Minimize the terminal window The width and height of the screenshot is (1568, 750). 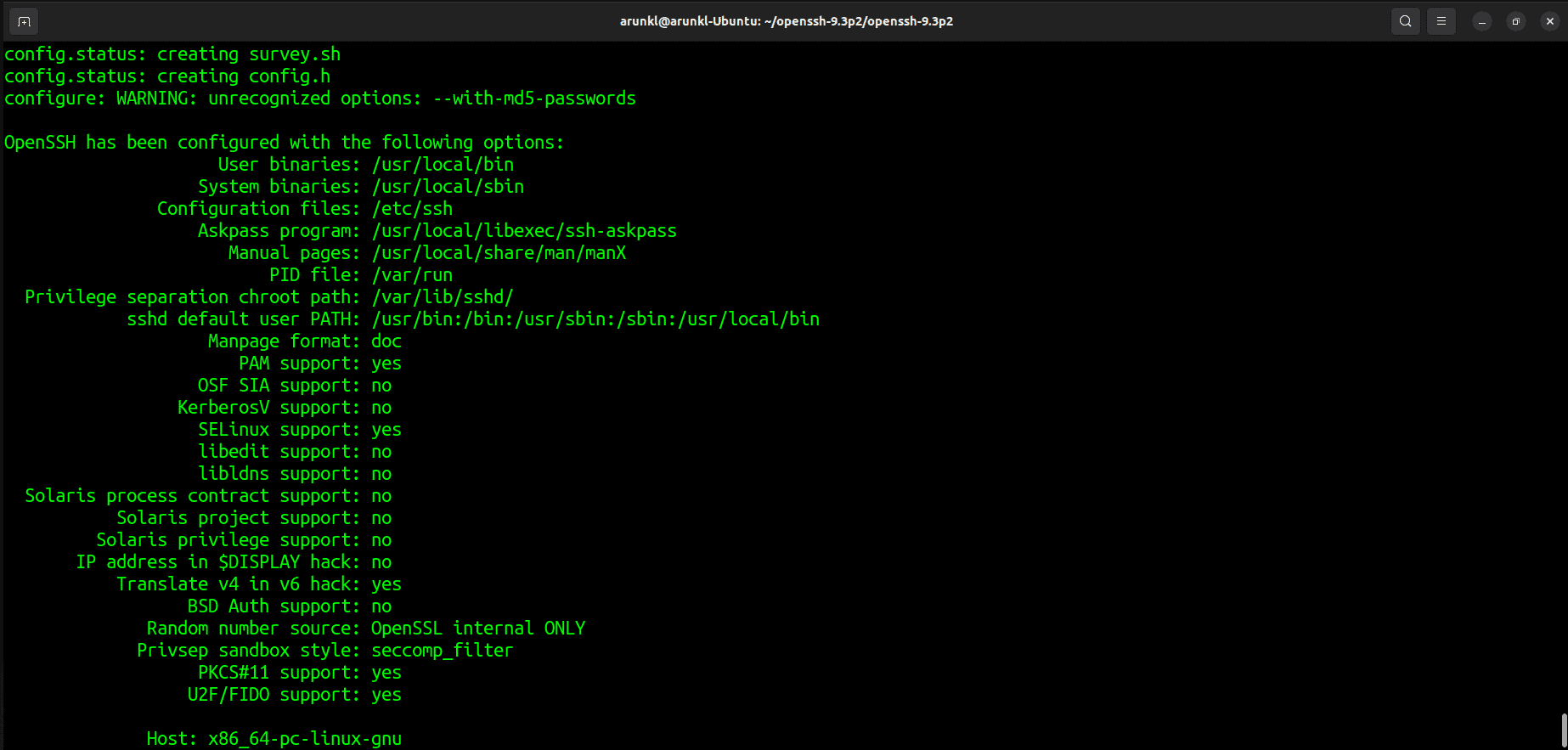tap(1482, 21)
